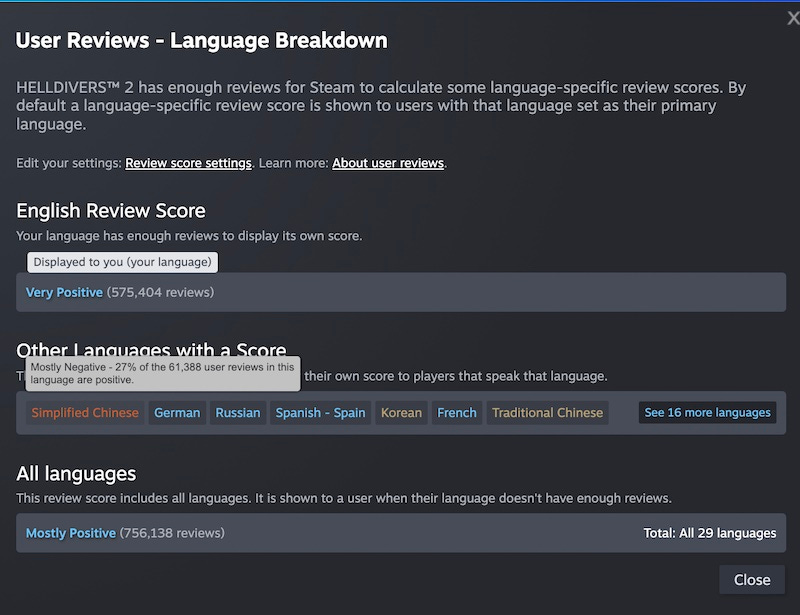Dismiss dialog with the X icon

793,18
